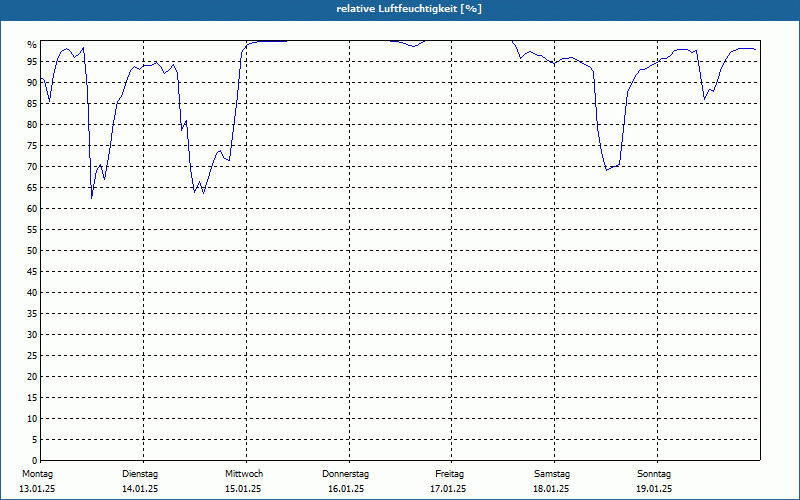This screenshot has height=500, width=800.
Task: Click the 20 value on the y-axis
Action: (x=32, y=377)
